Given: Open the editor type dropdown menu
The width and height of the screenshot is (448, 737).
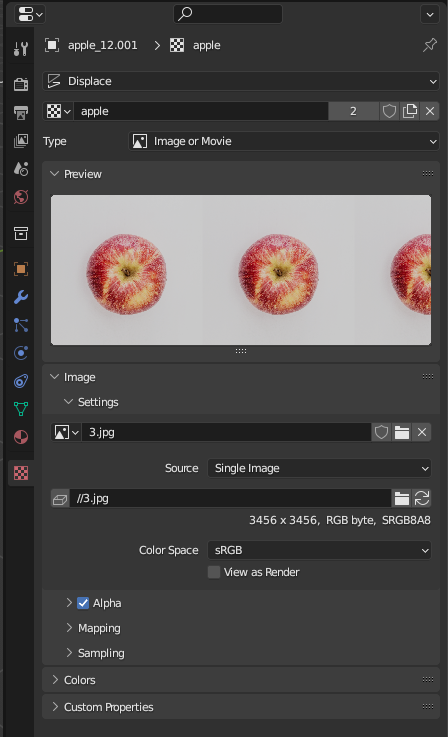Looking at the screenshot, I should point(30,14).
